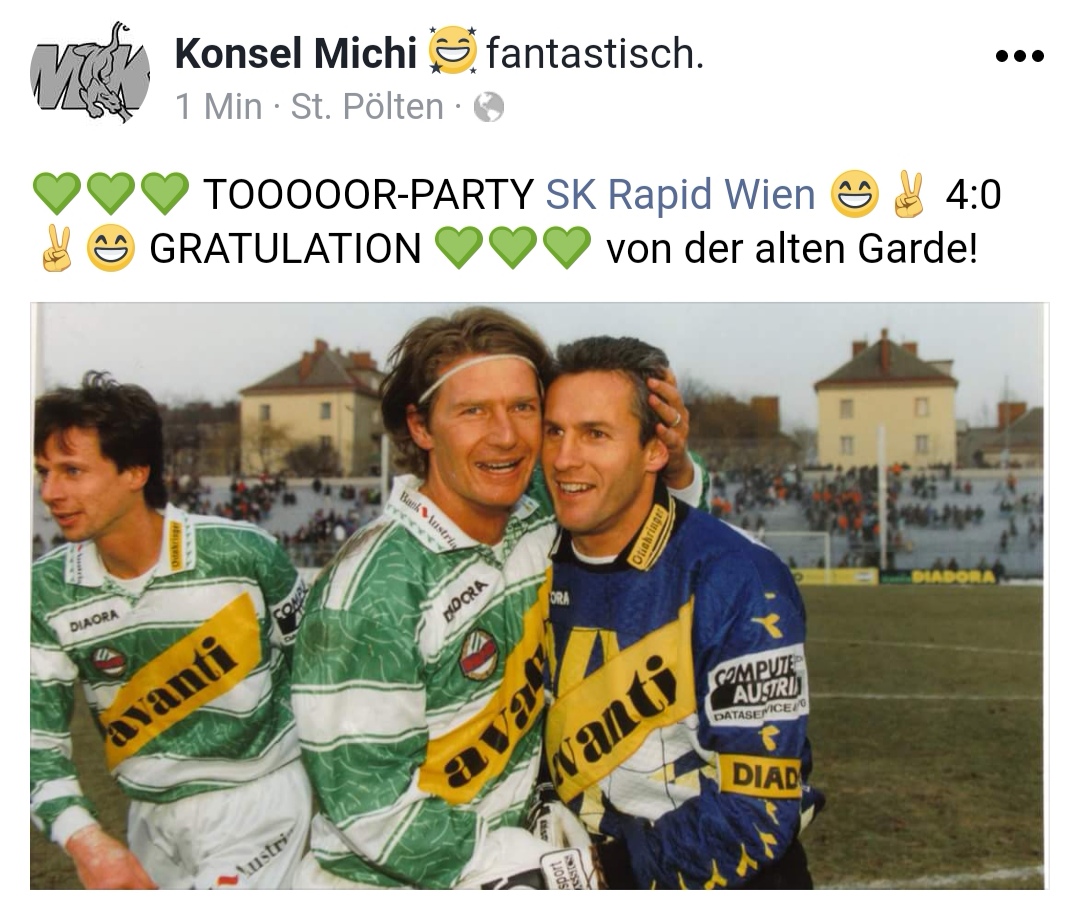Click 'von der alten Garde!' text
The image size is (1080, 901).
tap(792, 248)
